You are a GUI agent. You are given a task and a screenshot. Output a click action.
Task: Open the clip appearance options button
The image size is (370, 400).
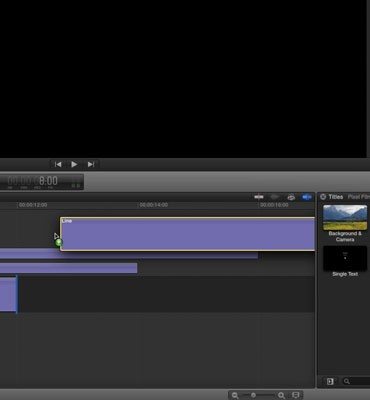point(296,395)
